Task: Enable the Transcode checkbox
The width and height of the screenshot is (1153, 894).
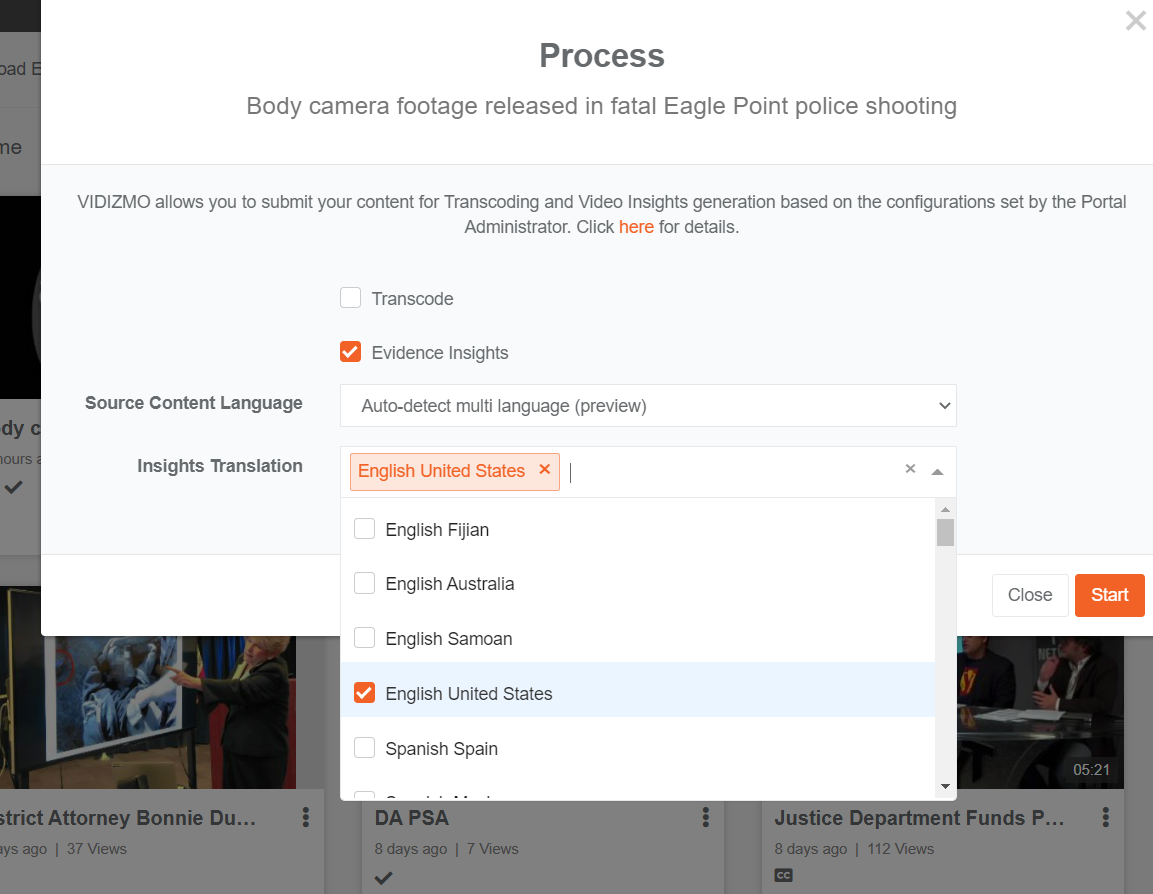Action: (350, 298)
